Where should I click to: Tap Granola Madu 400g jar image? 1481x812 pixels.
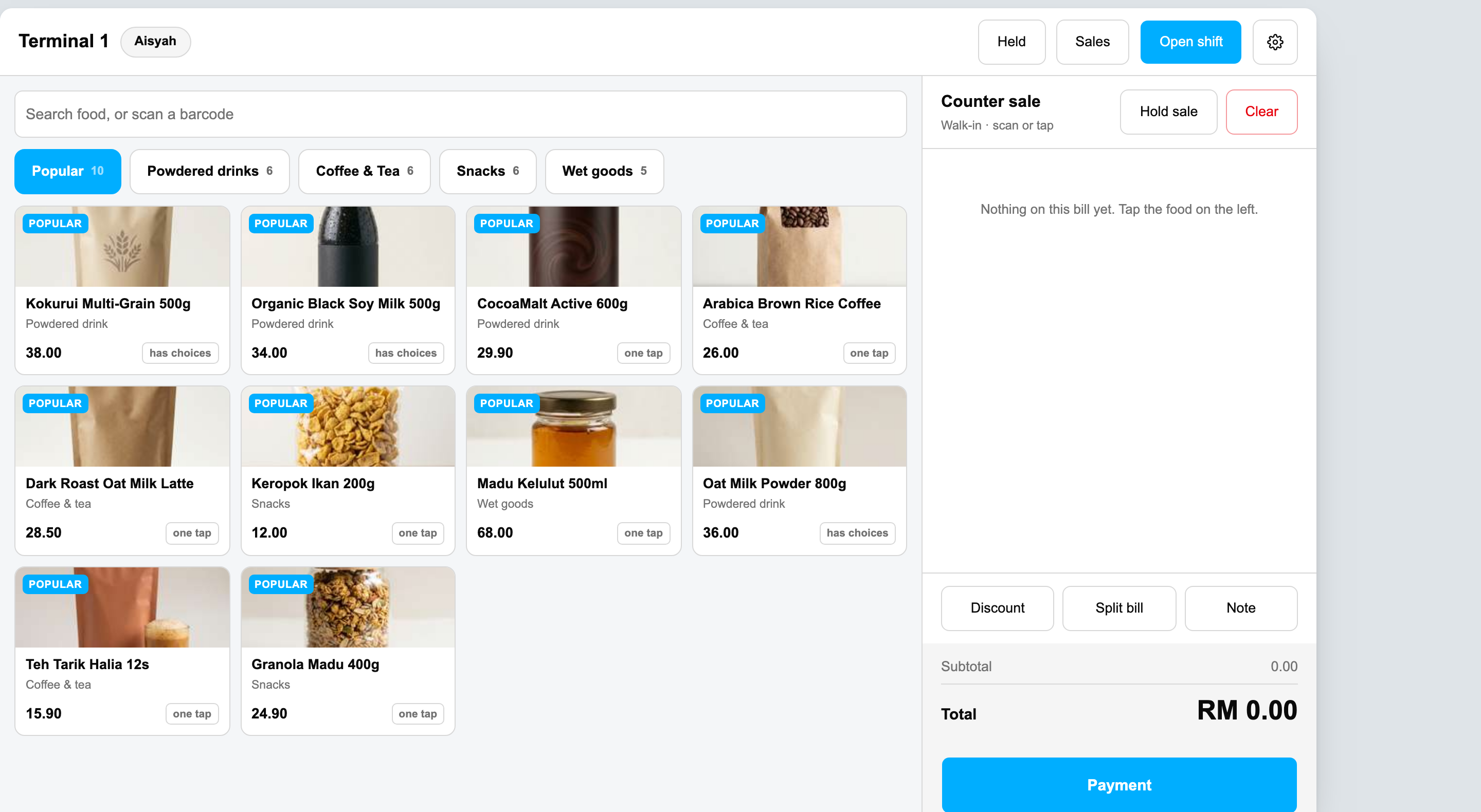[x=348, y=607]
